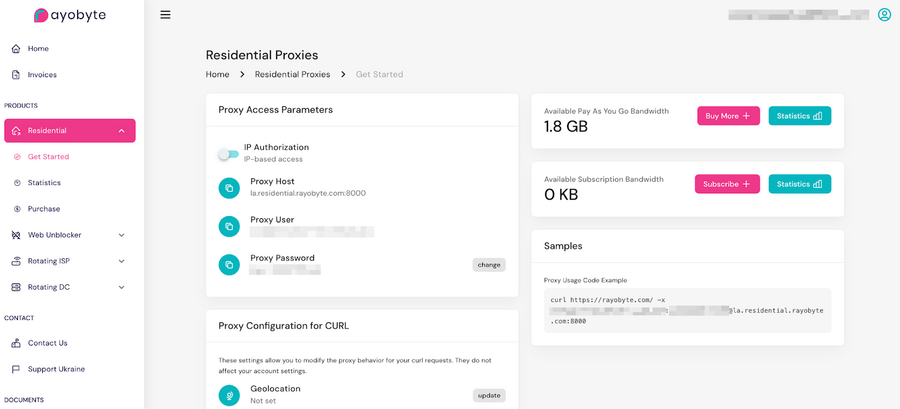Expand the Rotating DC submenu chevron
Screen dimensions: 900x409
tap(121, 287)
